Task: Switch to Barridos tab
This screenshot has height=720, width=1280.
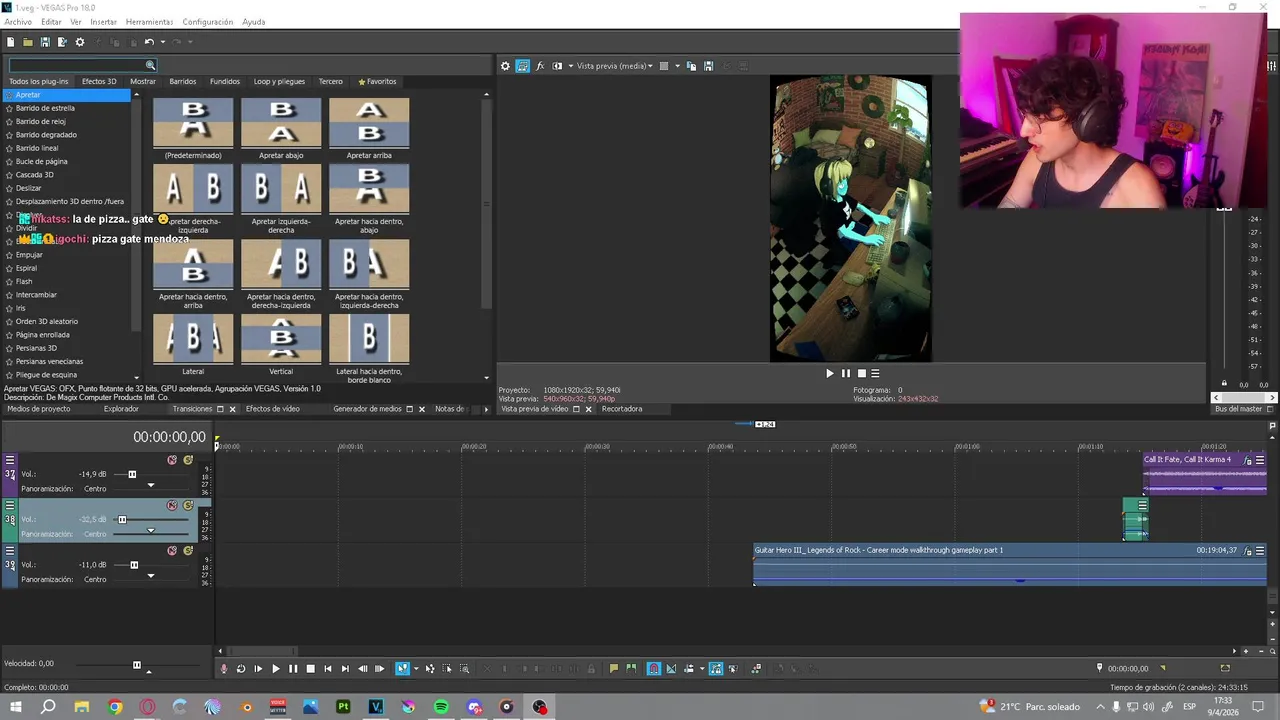Action: pyautogui.click(x=183, y=81)
